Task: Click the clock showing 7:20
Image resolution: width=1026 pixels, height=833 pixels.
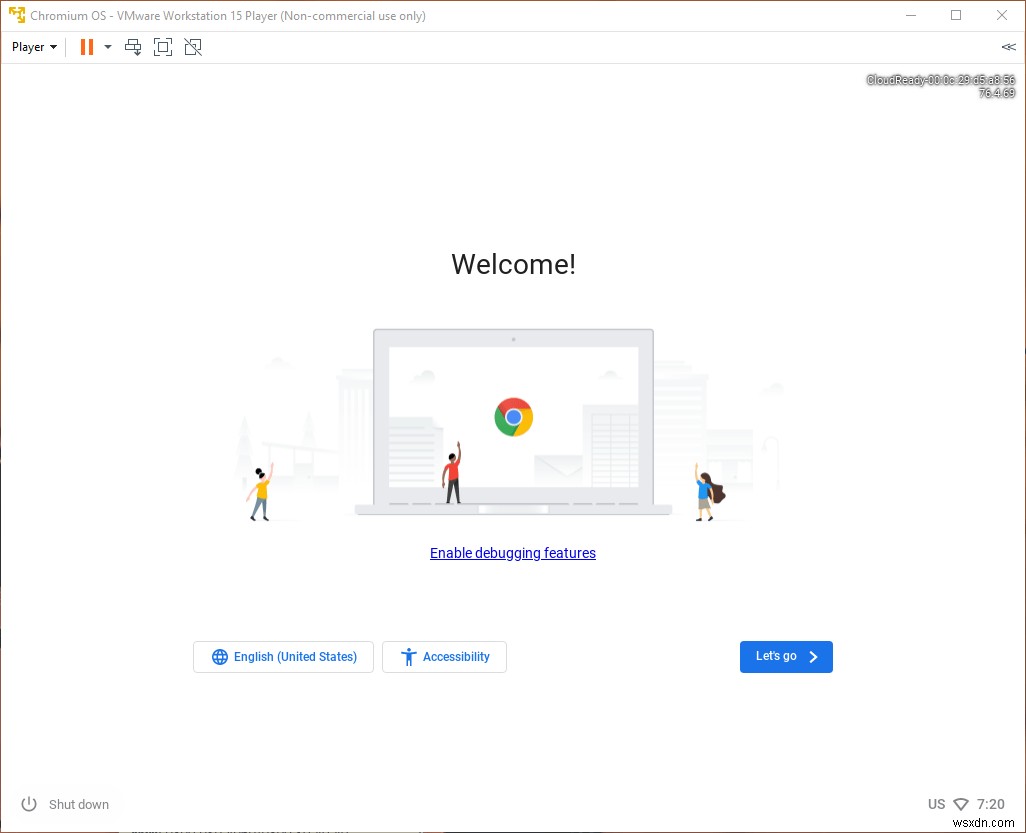Action: [990, 804]
